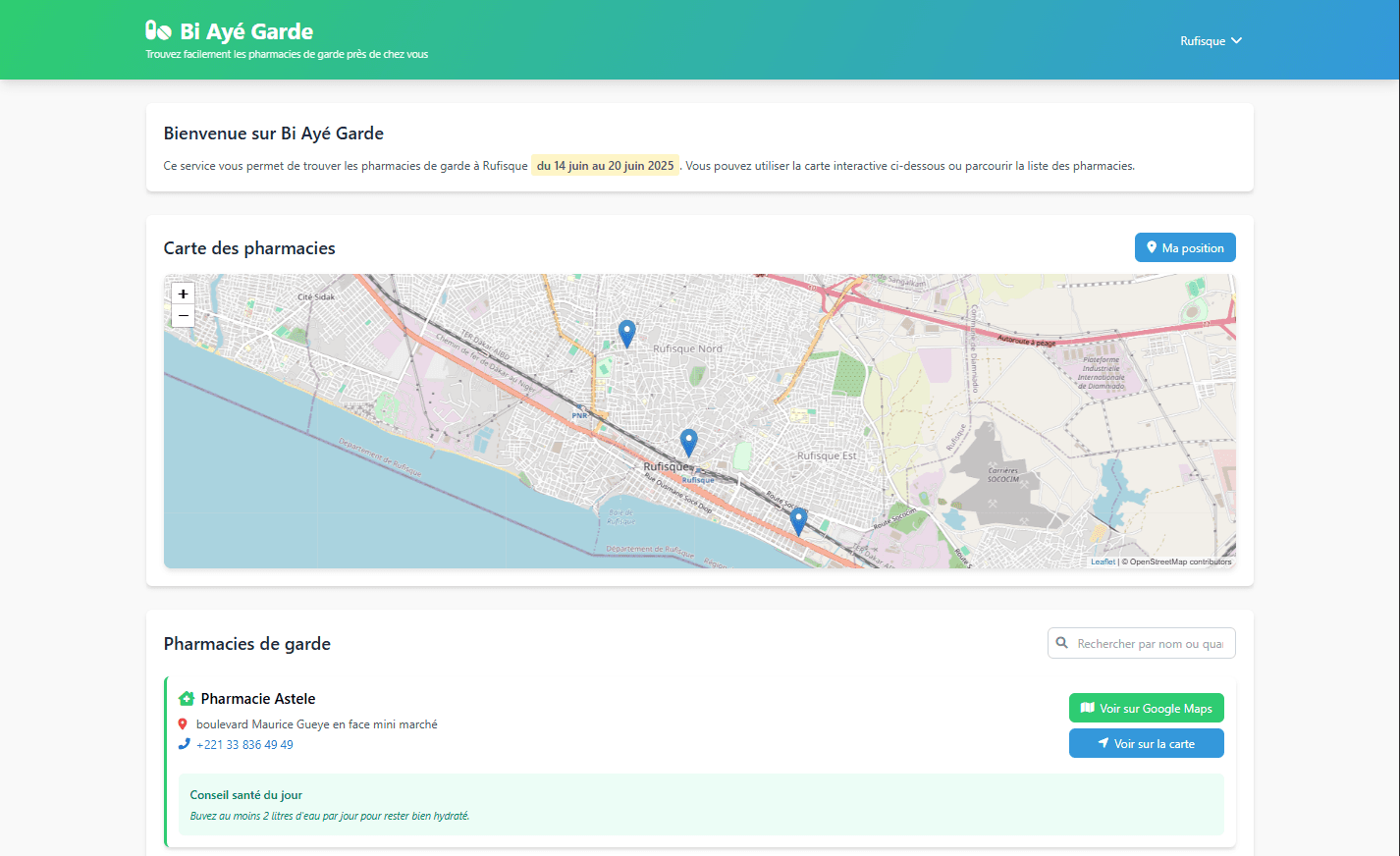This screenshot has width=1400, height=856.
Task: Select the map marker near Rufisque Nord
Action: 626,333
